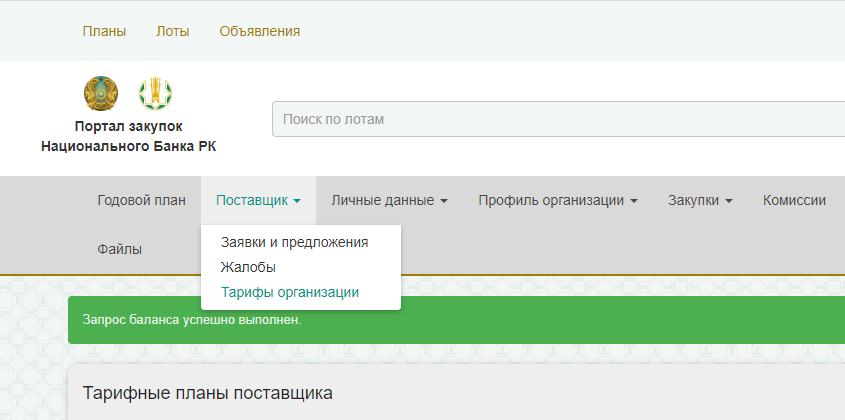The image size is (845, 420).
Task: Open the Профиль организации dropdown
Action: 557,200
